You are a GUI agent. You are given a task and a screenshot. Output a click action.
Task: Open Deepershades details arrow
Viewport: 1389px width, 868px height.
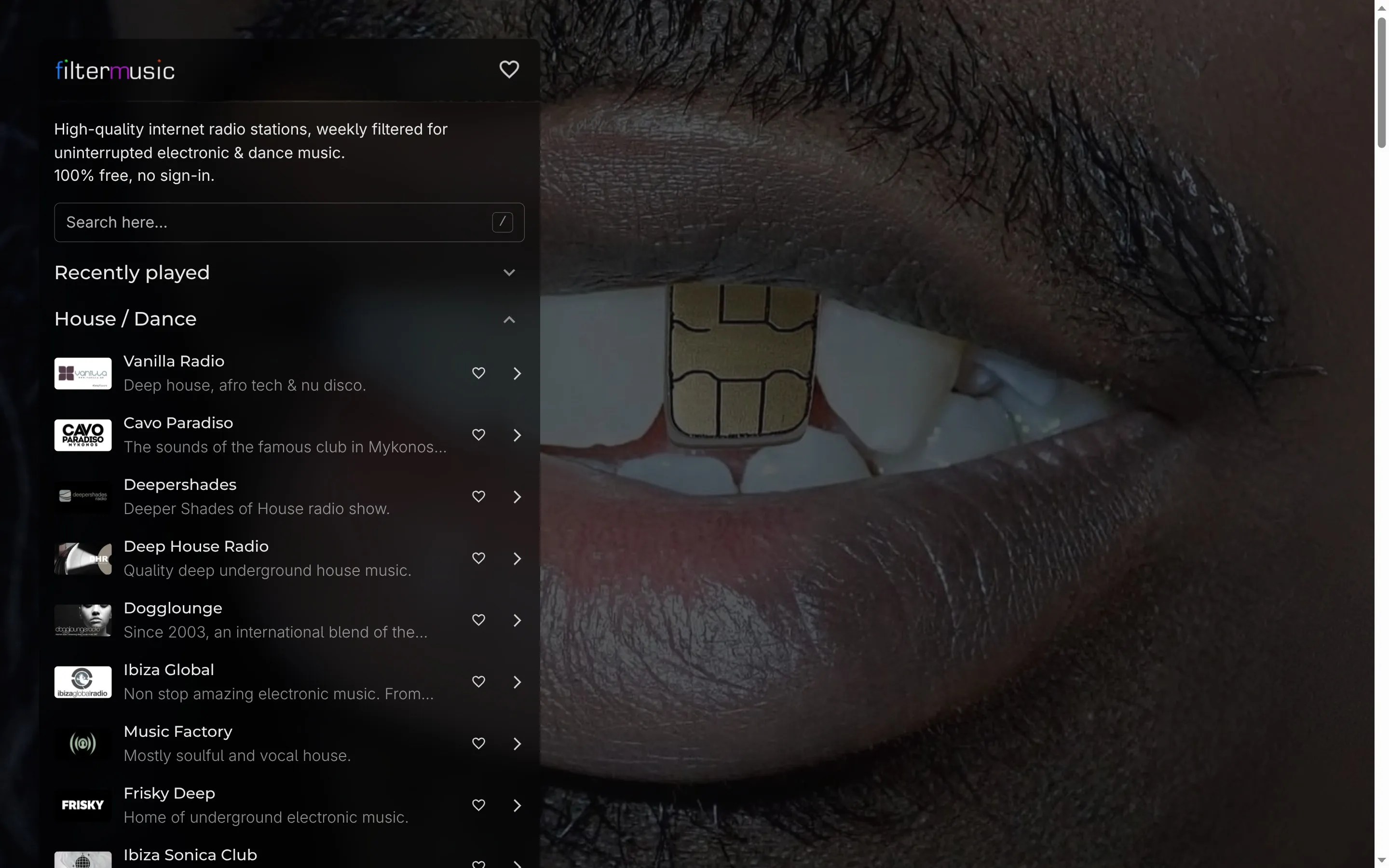pyautogui.click(x=517, y=497)
